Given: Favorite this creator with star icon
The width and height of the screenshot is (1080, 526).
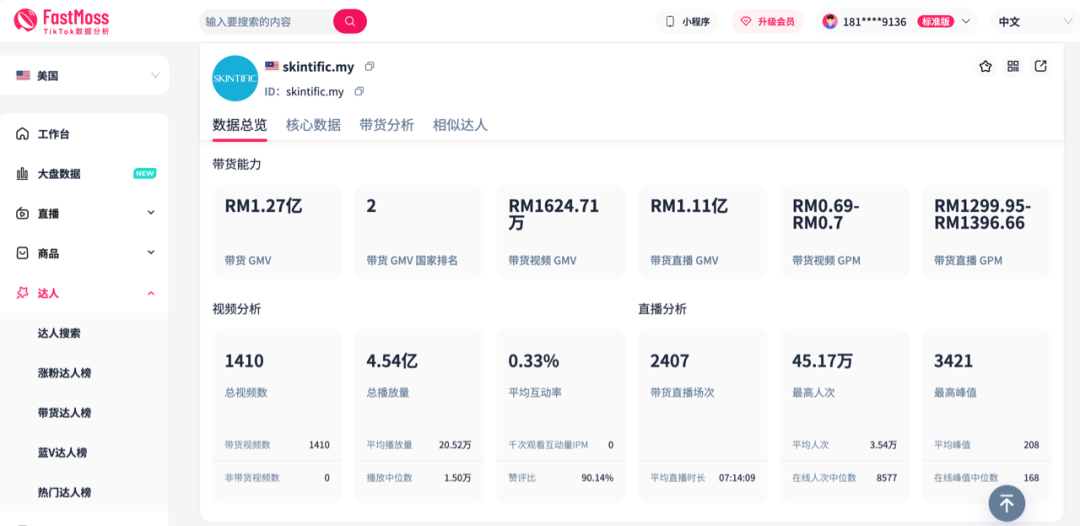Looking at the screenshot, I should point(986,66).
